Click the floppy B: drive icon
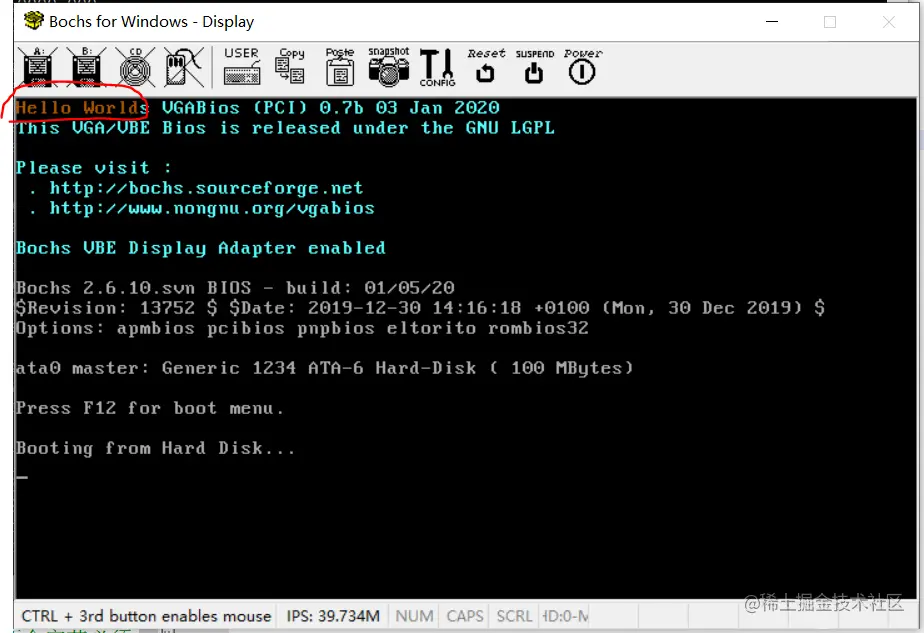The image size is (924, 633). coord(86,67)
